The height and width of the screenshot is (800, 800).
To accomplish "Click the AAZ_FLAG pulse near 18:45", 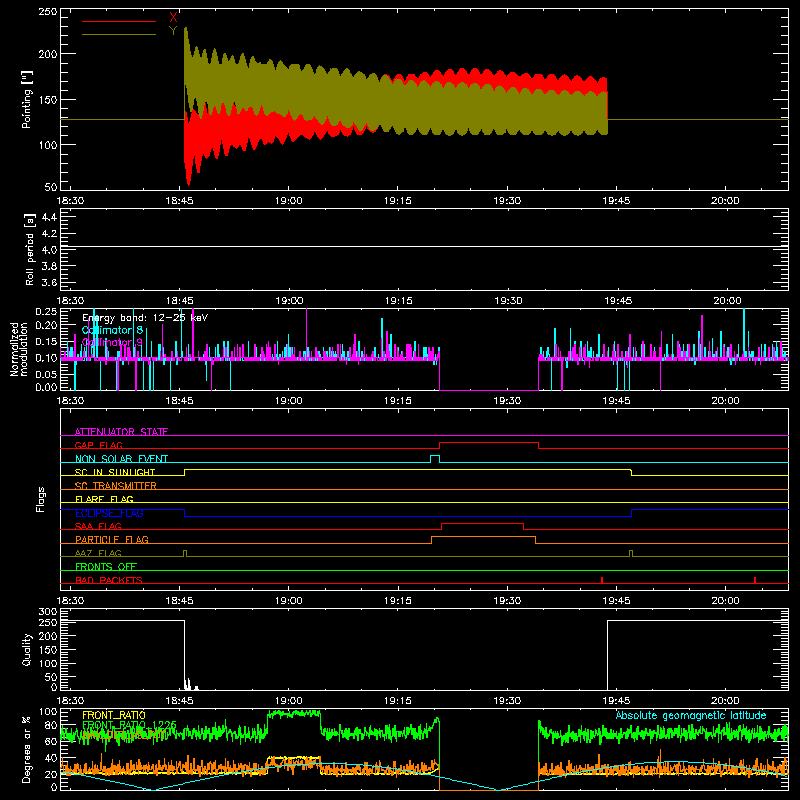I will tap(185, 553).
